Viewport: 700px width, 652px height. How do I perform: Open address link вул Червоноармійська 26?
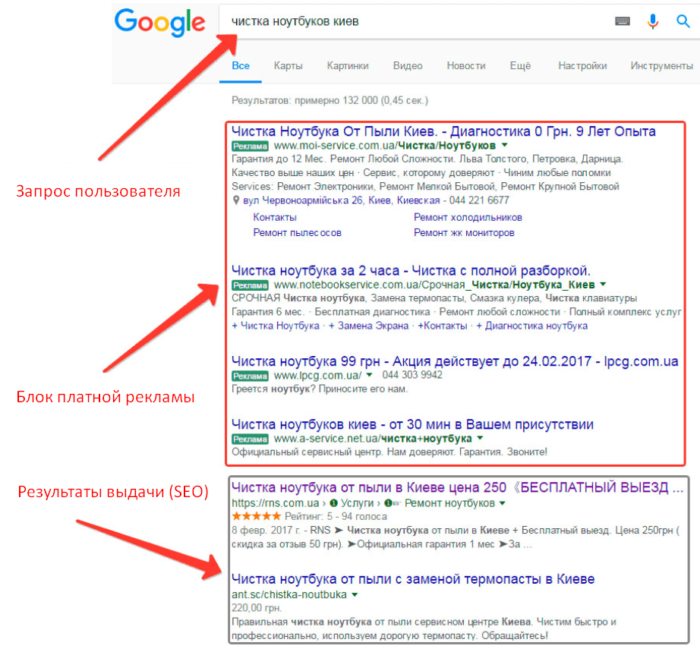click(342, 200)
